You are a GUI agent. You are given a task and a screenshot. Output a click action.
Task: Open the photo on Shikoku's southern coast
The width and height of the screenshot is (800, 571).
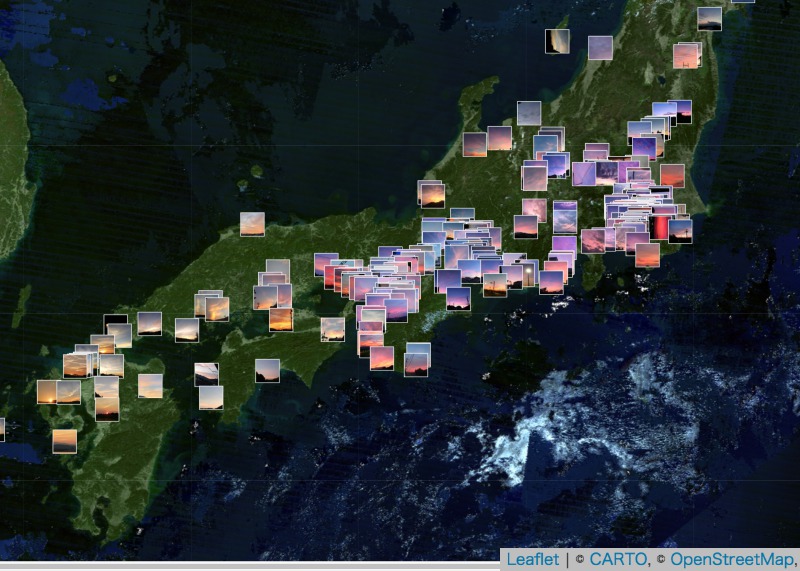[x=267, y=371]
